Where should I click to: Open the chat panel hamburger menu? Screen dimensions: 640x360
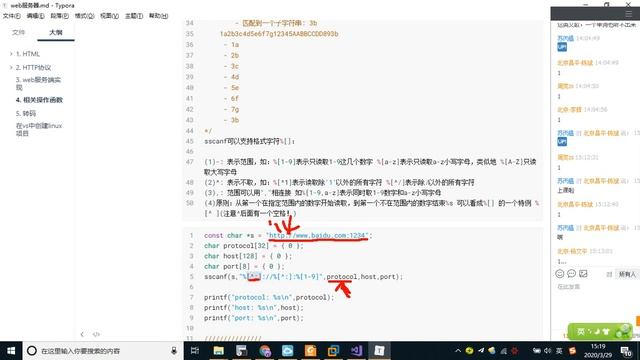[x=629, y=14]
